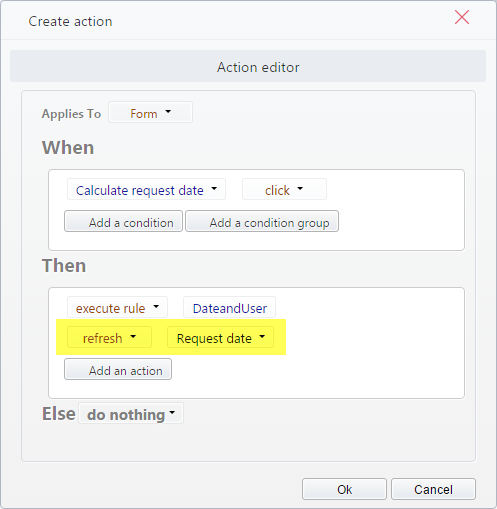This screenshot has width=497, height=509.
Task: Click the arrow next to Form
Action: [168, 112]
